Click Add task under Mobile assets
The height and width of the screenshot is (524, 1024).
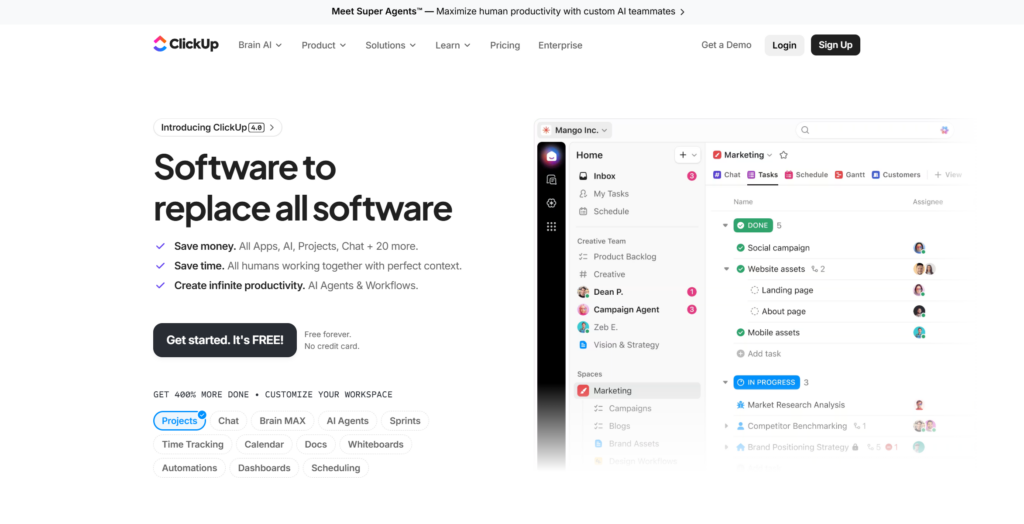758,353
